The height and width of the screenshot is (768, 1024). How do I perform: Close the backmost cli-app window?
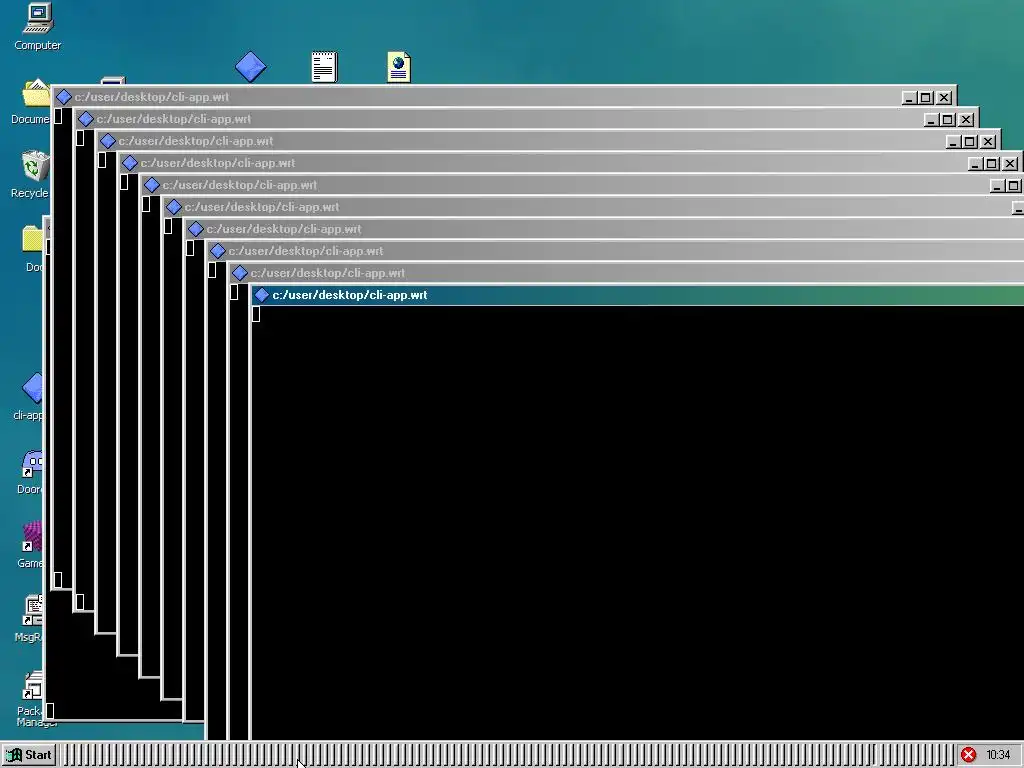coord(944,98)
